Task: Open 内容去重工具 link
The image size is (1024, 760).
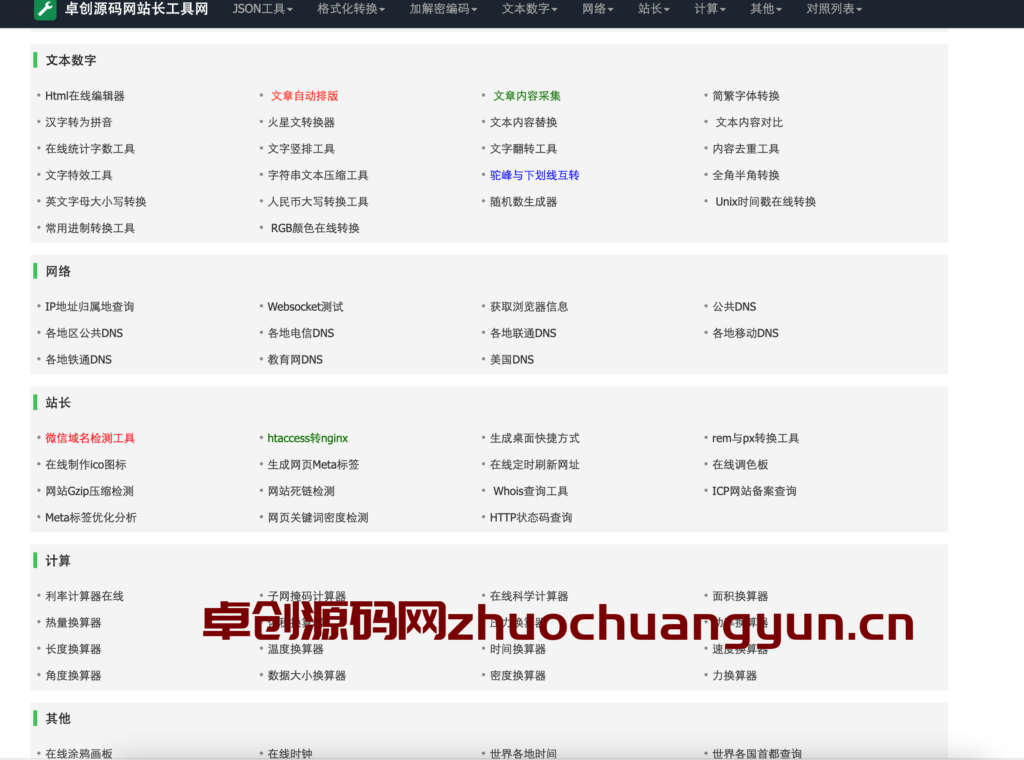Action: tap(746, 149)
